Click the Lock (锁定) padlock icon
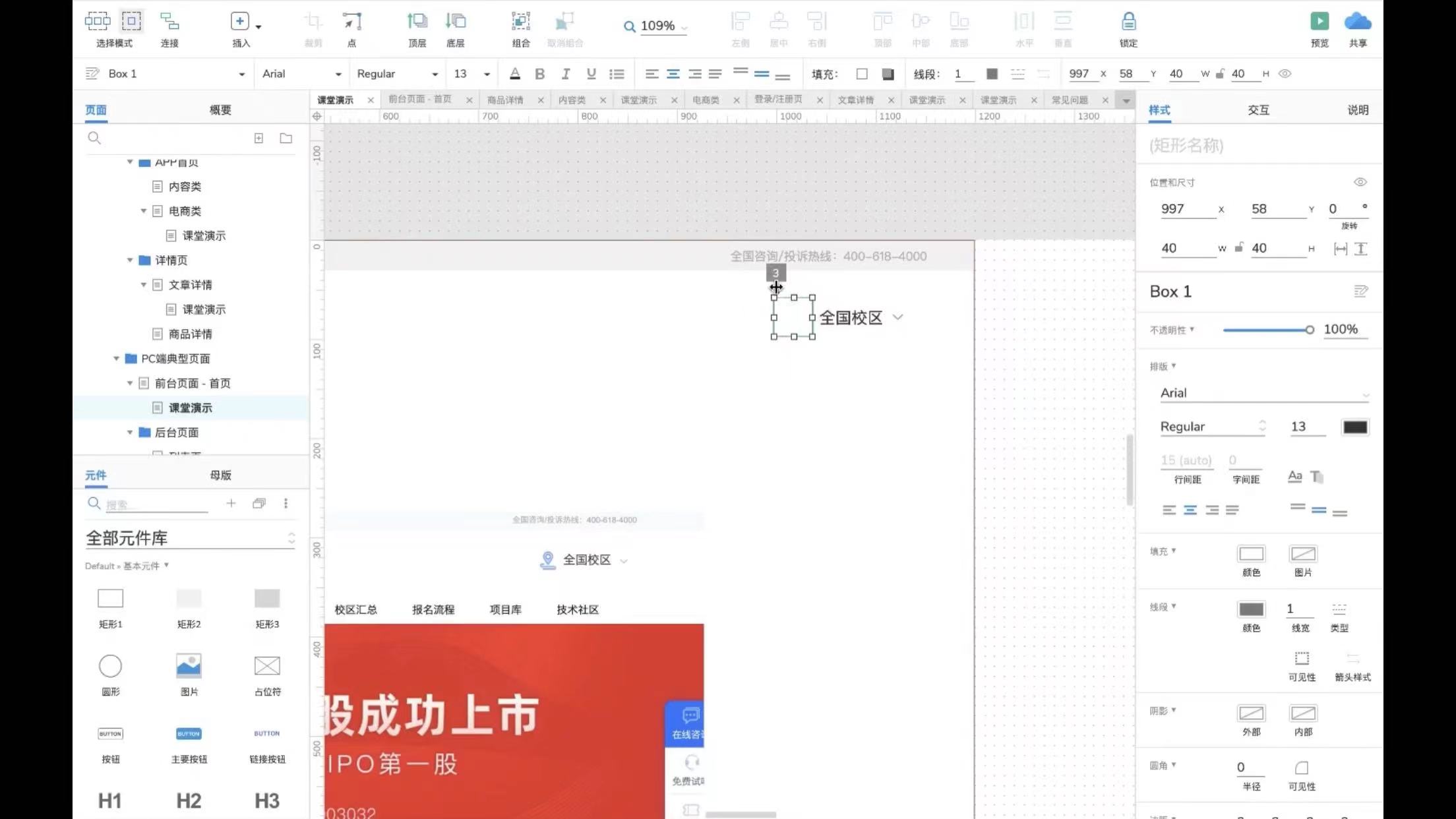This screenshot has width=1456, height=819. 1128,22
